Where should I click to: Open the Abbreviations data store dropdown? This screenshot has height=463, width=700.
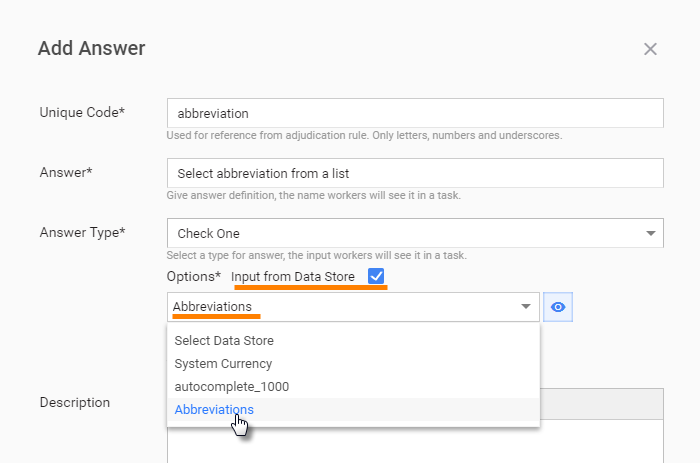click(353, 307)
